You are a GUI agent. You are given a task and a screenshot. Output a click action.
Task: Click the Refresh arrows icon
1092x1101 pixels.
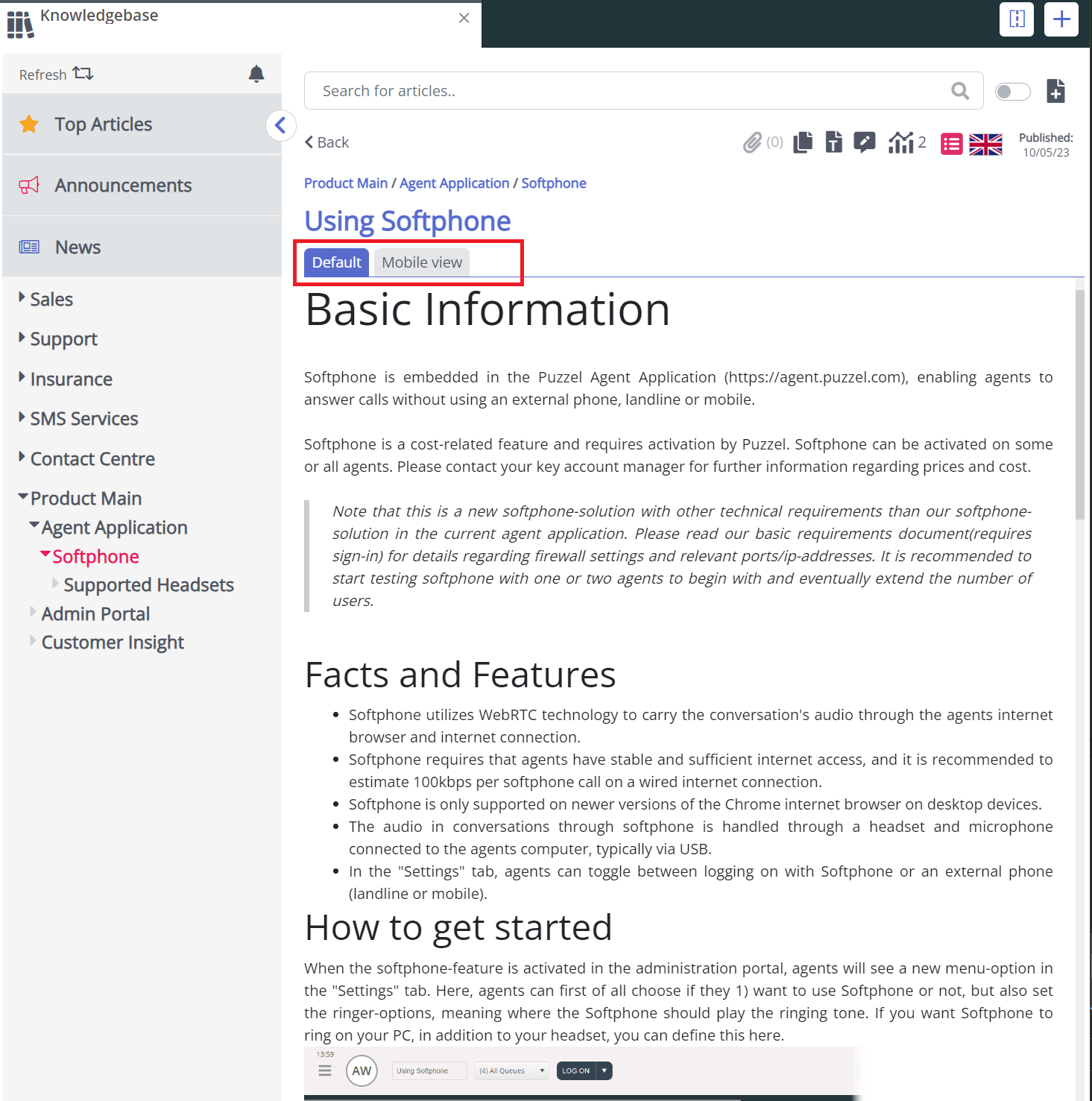point(83,74)
